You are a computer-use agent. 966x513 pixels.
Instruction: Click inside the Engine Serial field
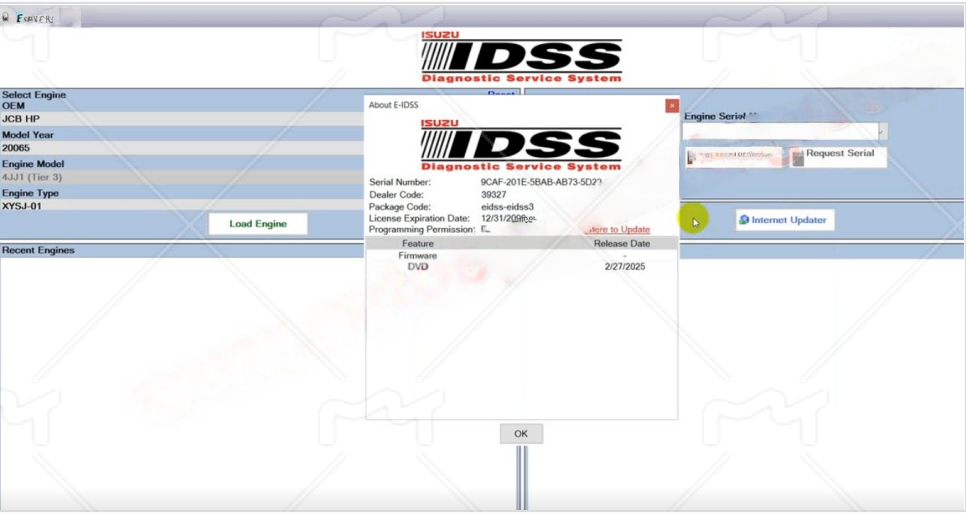(x=779, y=131)
